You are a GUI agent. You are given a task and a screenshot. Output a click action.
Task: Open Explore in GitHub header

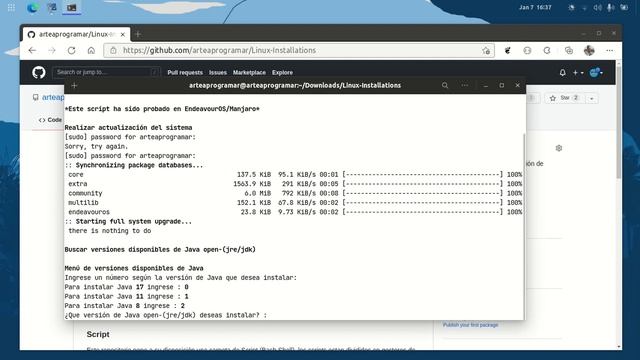pos(282,73)
